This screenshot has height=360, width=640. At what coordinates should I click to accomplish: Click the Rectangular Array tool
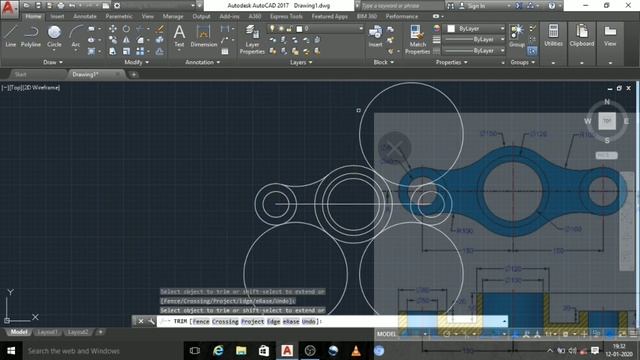[140, 51]
